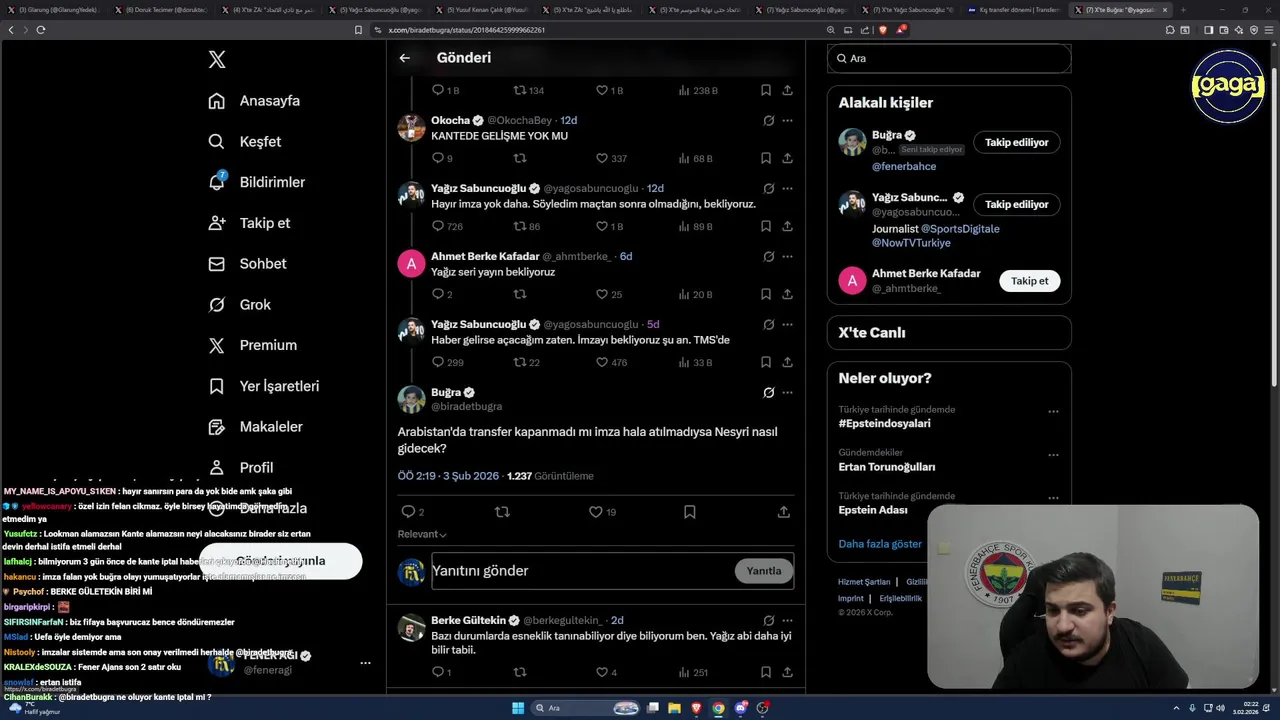View stats for Yağız's 89 B views reply
Image resolution: width=1280 pixels, height=720 pixels.
pyautogui.click(x=696, y=226)
